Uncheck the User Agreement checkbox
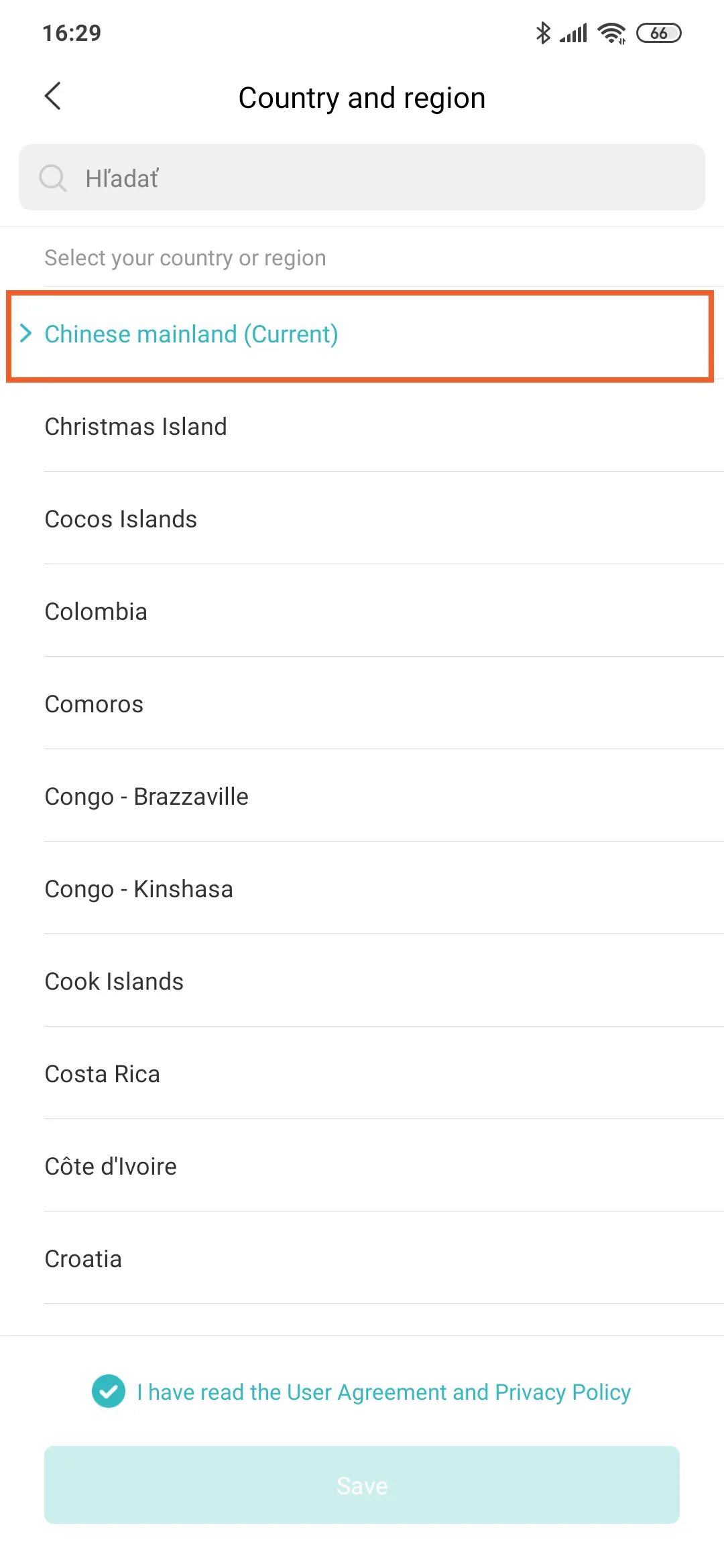The image size is (724, 1568). click(109, 1391)
